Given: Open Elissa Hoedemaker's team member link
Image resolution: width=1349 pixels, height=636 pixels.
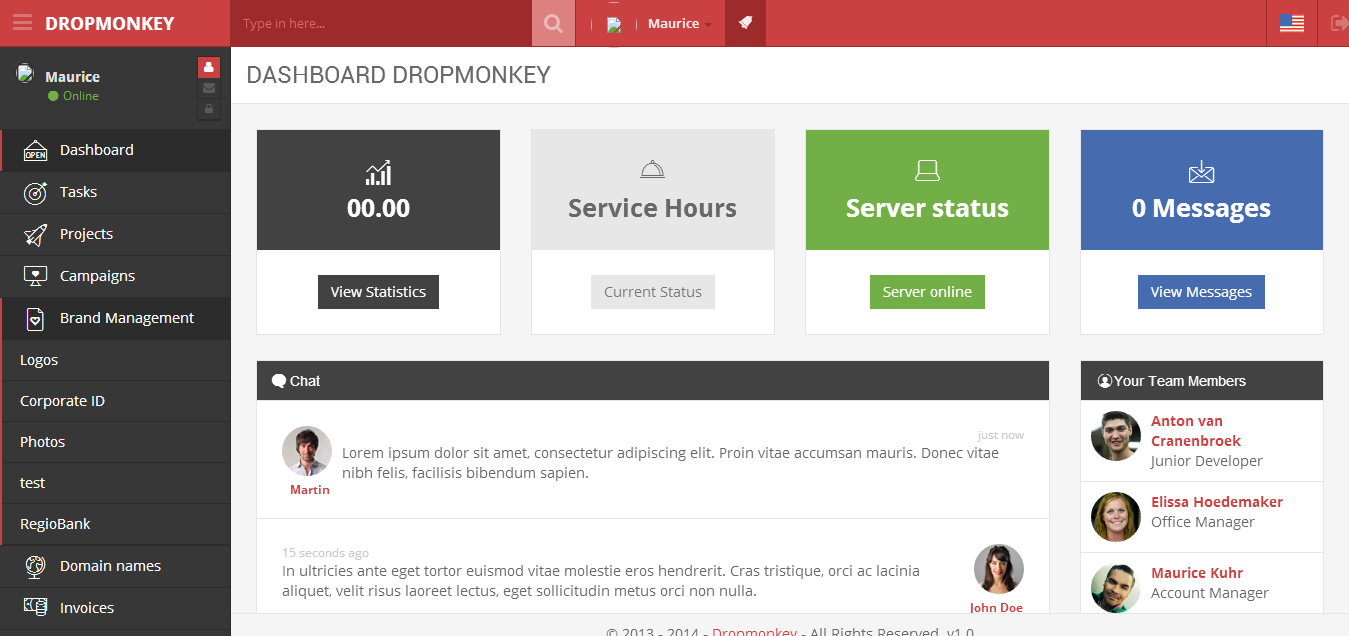Looking at the screenshot, I should pos(1216,502).
